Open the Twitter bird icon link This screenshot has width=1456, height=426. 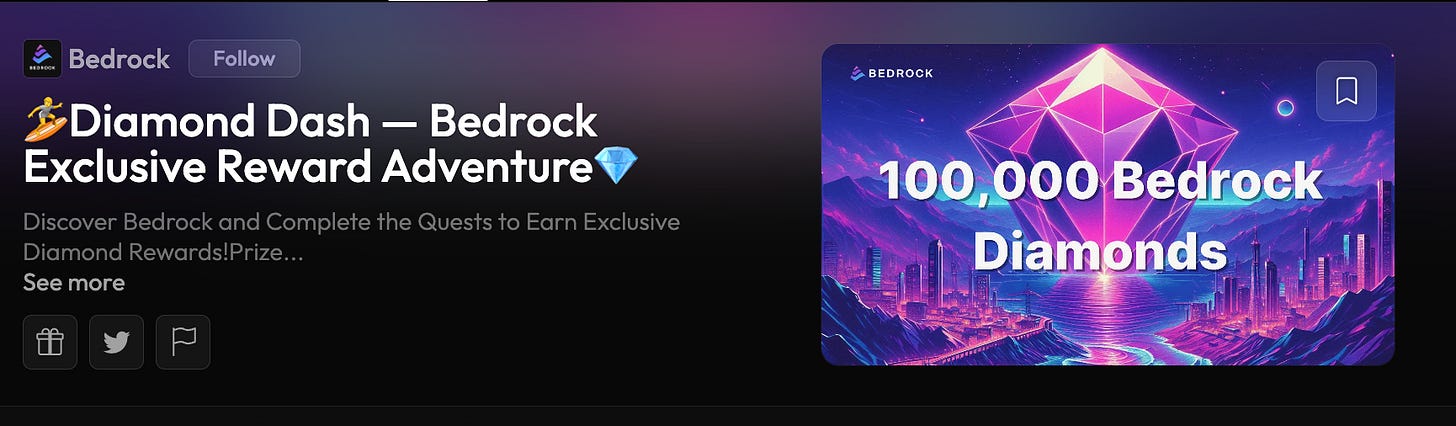(x=116, y=342)
